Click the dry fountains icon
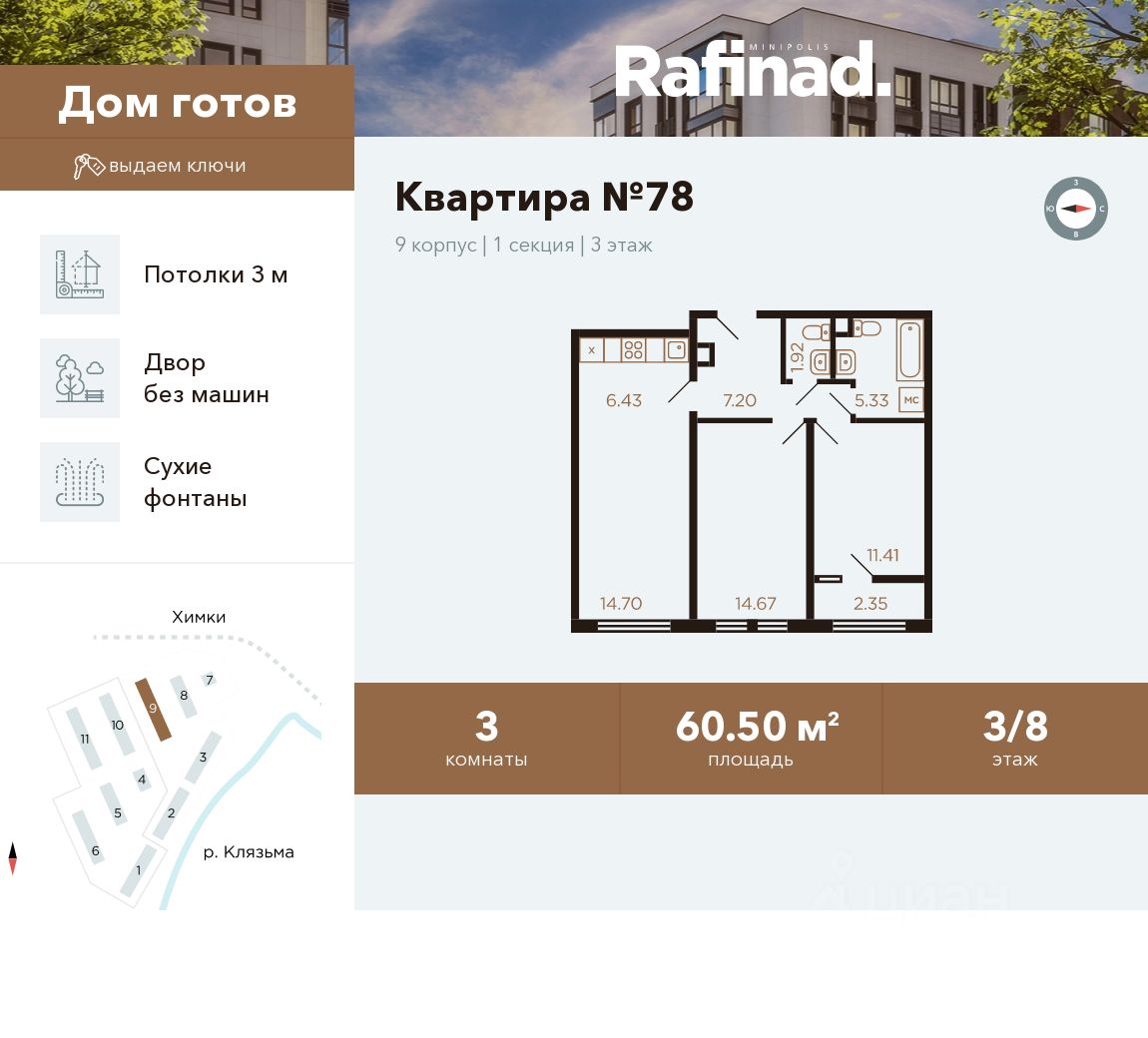Screen dimensions: 1148x1038 pos(80,482)
